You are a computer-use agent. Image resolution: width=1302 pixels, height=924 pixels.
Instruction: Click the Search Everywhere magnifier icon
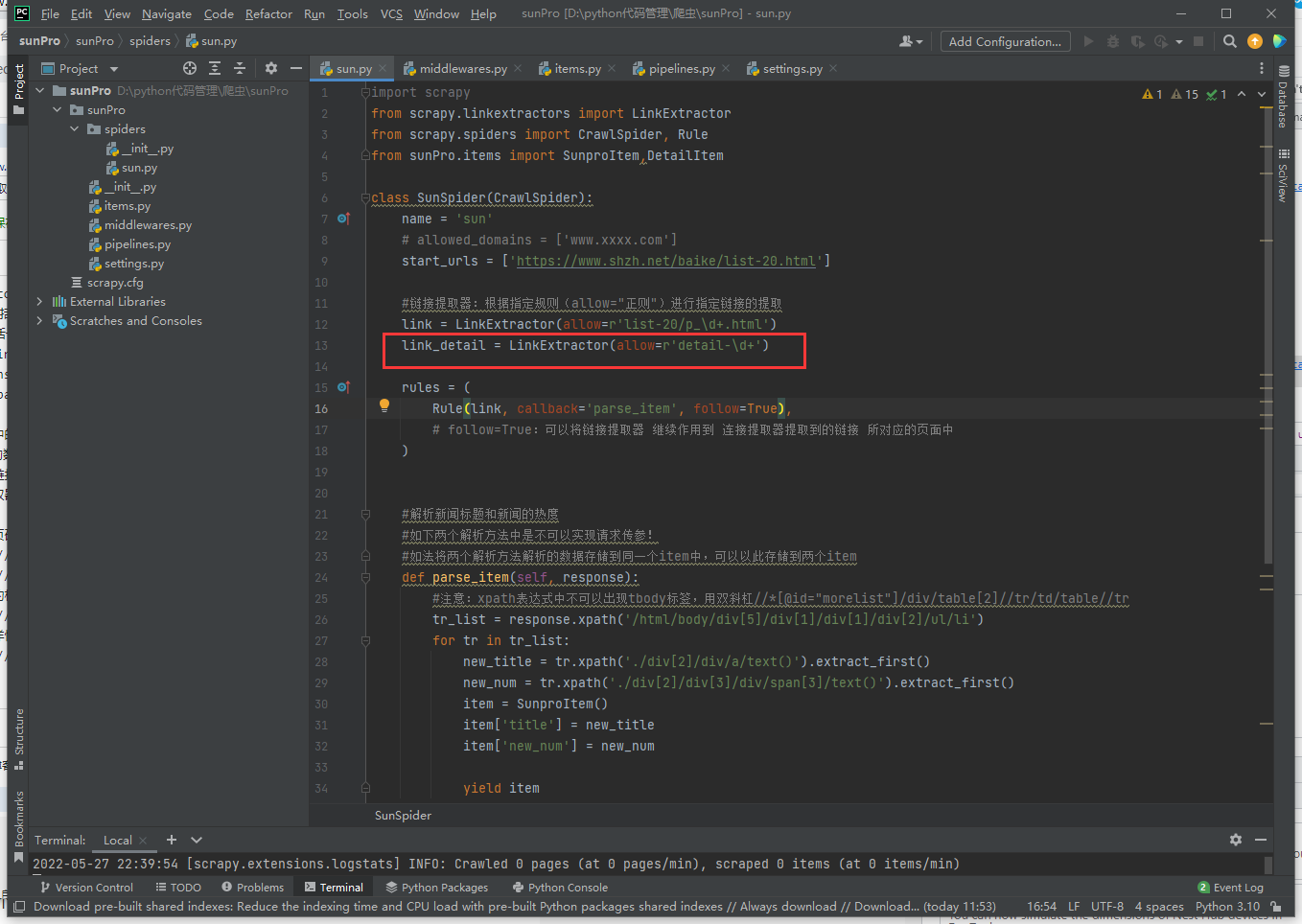tap(1229, 41)
